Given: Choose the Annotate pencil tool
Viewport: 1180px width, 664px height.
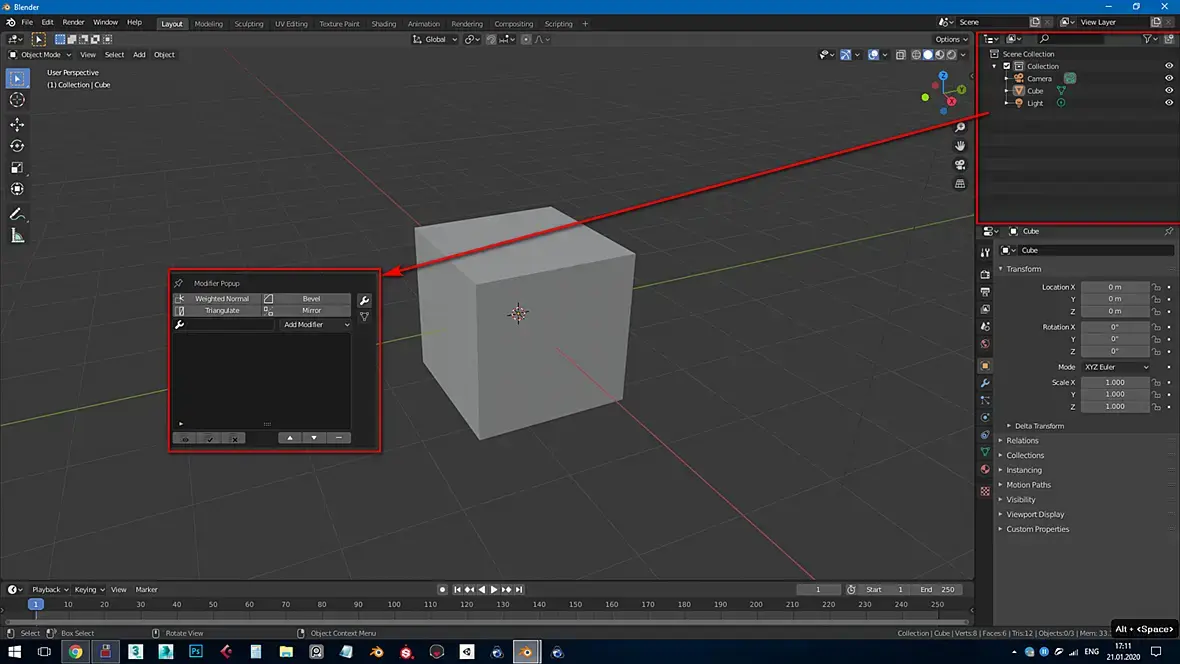Looking at the screenshot, I should click(17, 214).
